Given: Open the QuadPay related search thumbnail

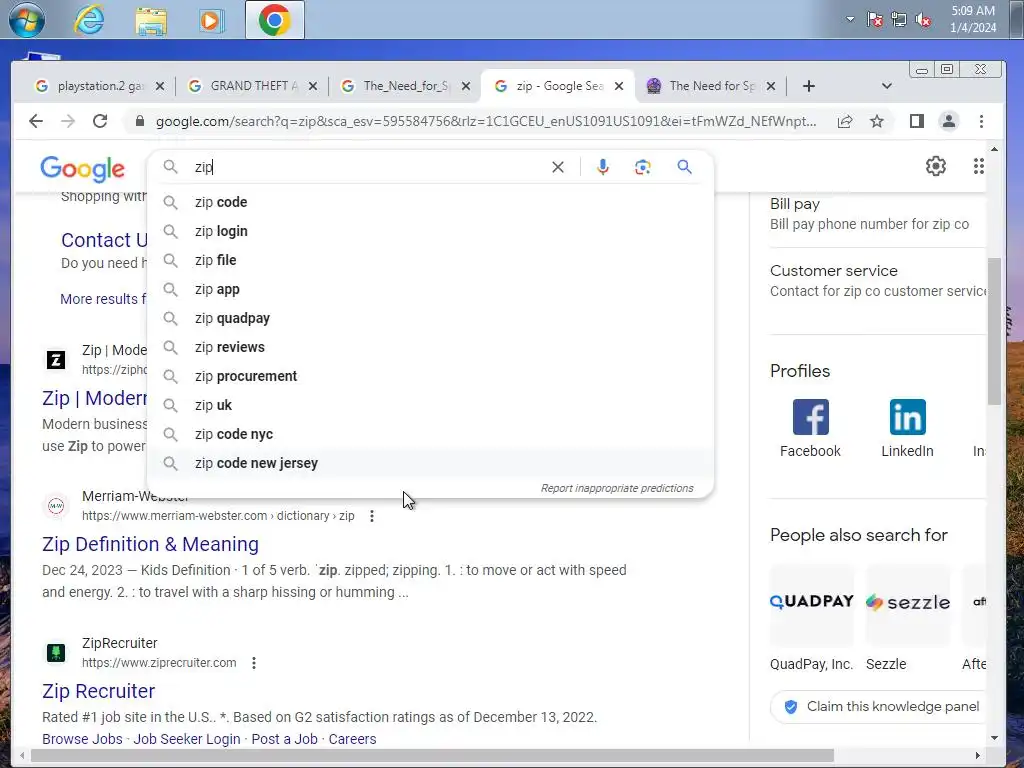Looking at the screenshot, I should click(812, 605).
